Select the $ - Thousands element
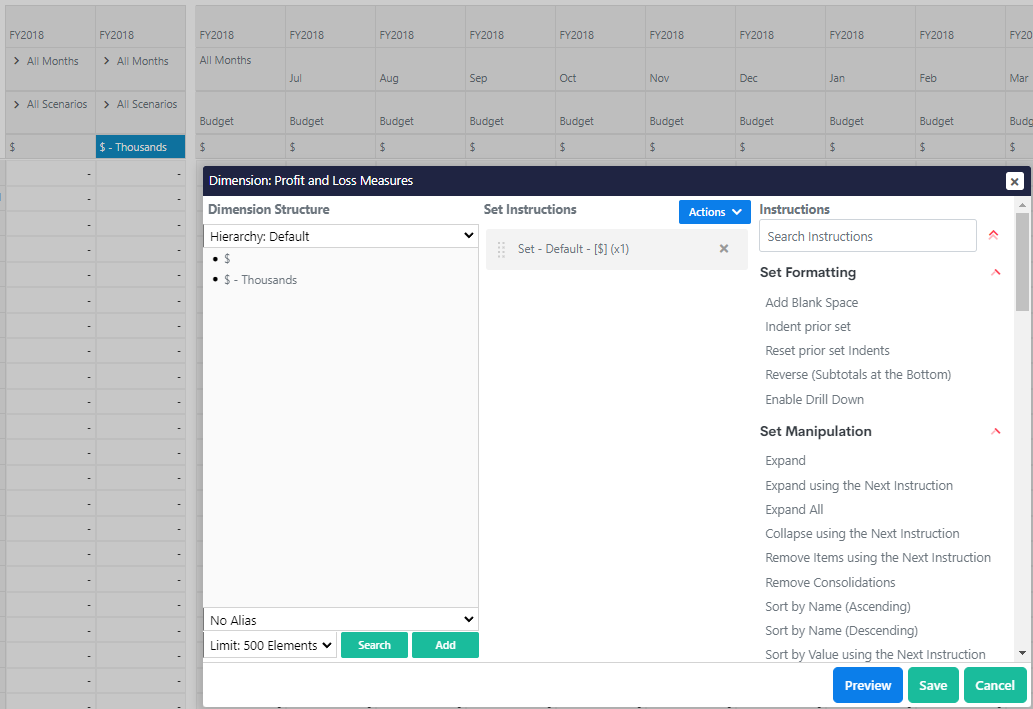1033x709 pixels. pyautogui.click(x=260, y=280)
